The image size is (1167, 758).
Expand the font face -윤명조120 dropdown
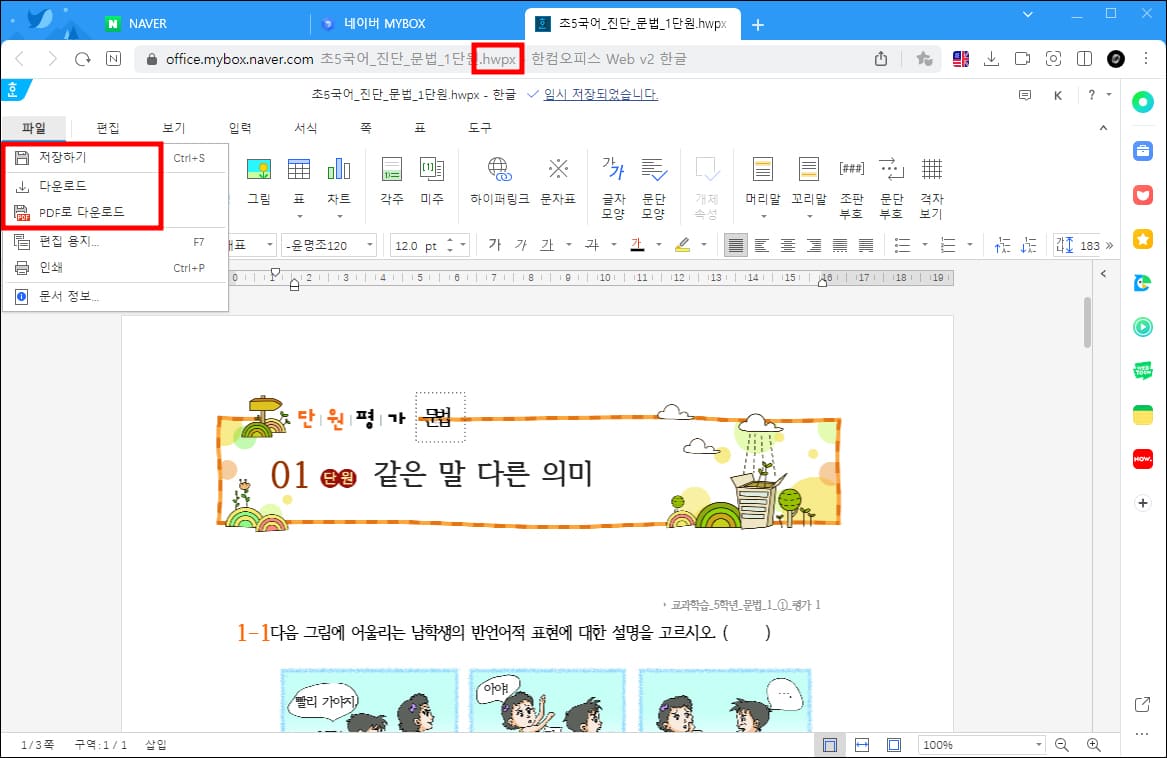[368, 244]
